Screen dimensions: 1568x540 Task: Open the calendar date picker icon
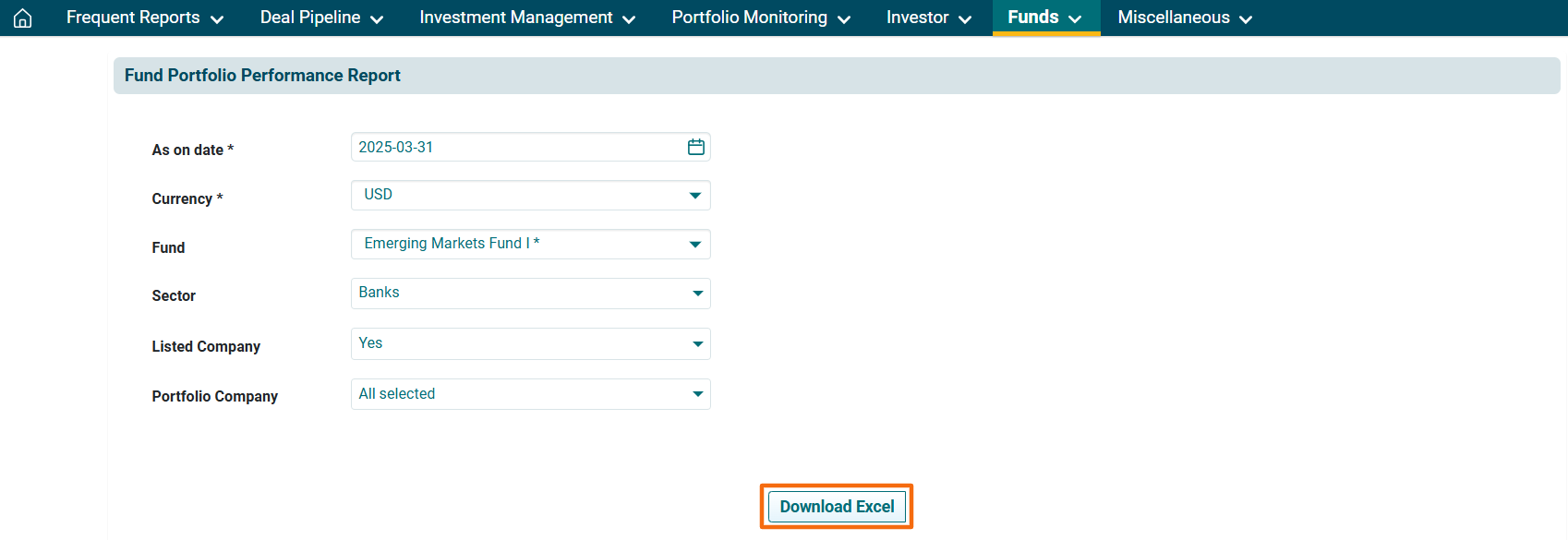click(x=695, y=147)
